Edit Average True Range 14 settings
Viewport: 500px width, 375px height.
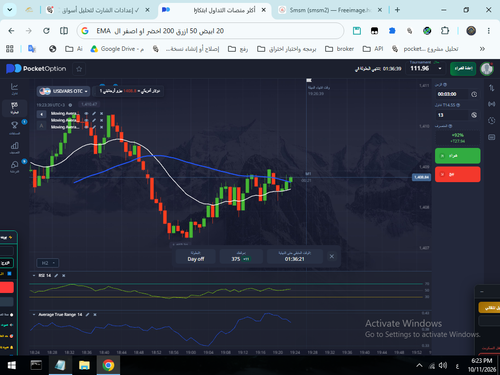(x=87, y=315)
